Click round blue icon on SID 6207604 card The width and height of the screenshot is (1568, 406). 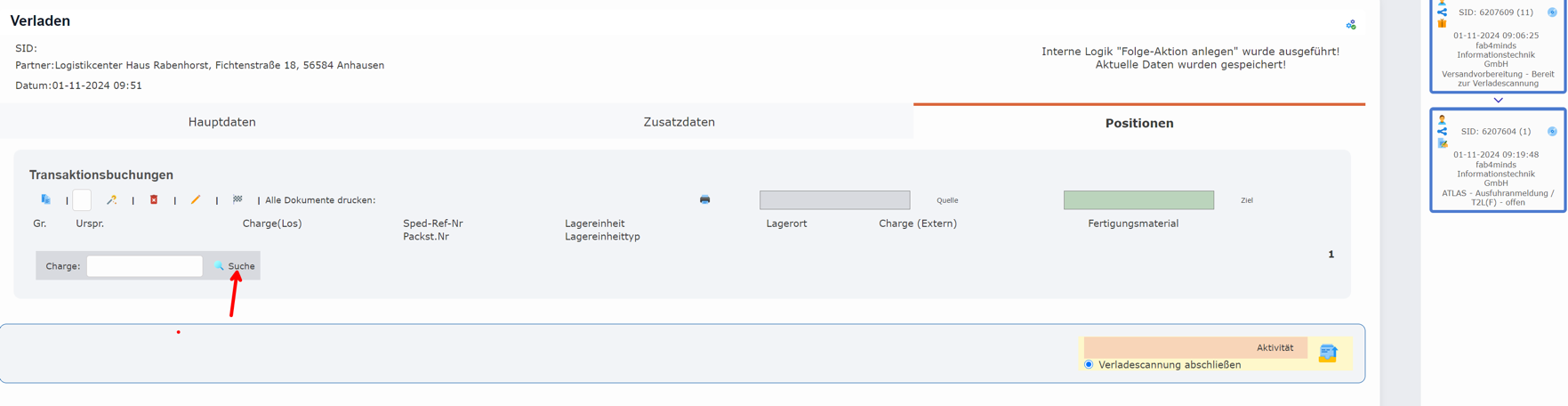(1552, 132)
